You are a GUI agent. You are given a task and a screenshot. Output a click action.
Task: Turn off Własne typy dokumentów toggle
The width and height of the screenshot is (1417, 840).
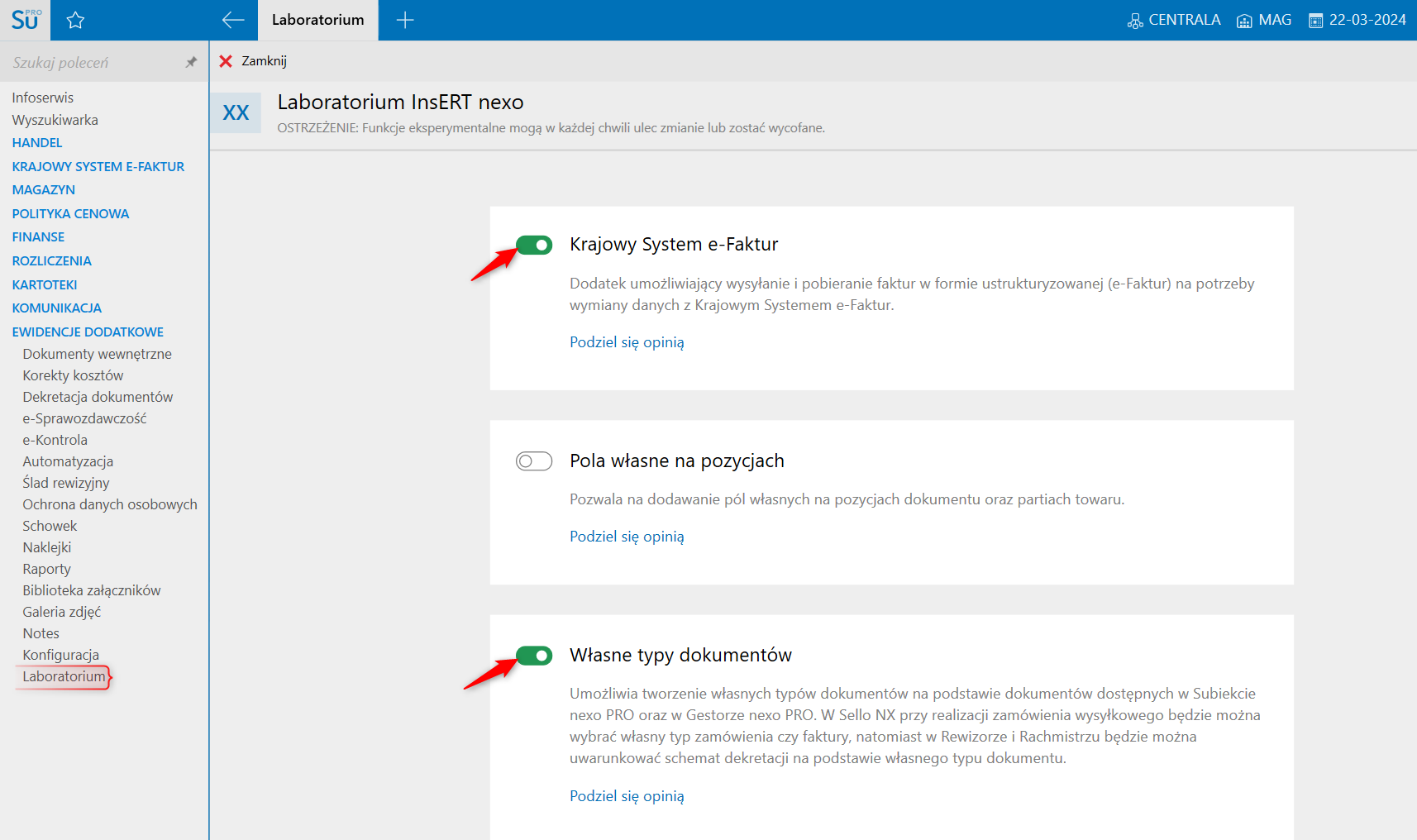(534, 656)
